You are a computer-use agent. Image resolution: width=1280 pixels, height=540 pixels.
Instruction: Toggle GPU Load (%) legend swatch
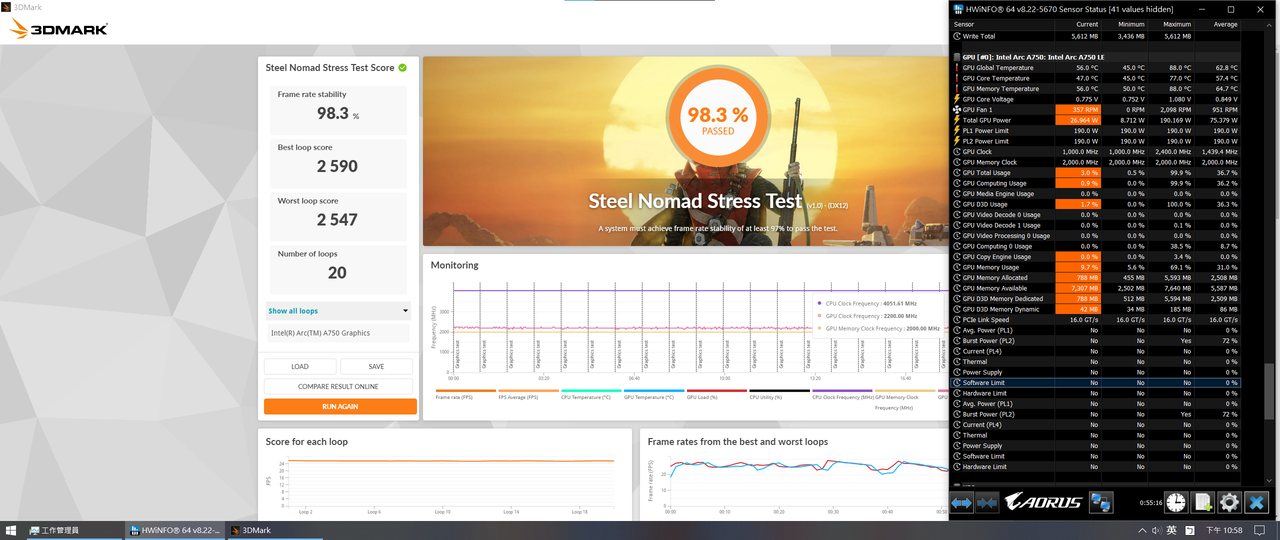coord(717,391)
